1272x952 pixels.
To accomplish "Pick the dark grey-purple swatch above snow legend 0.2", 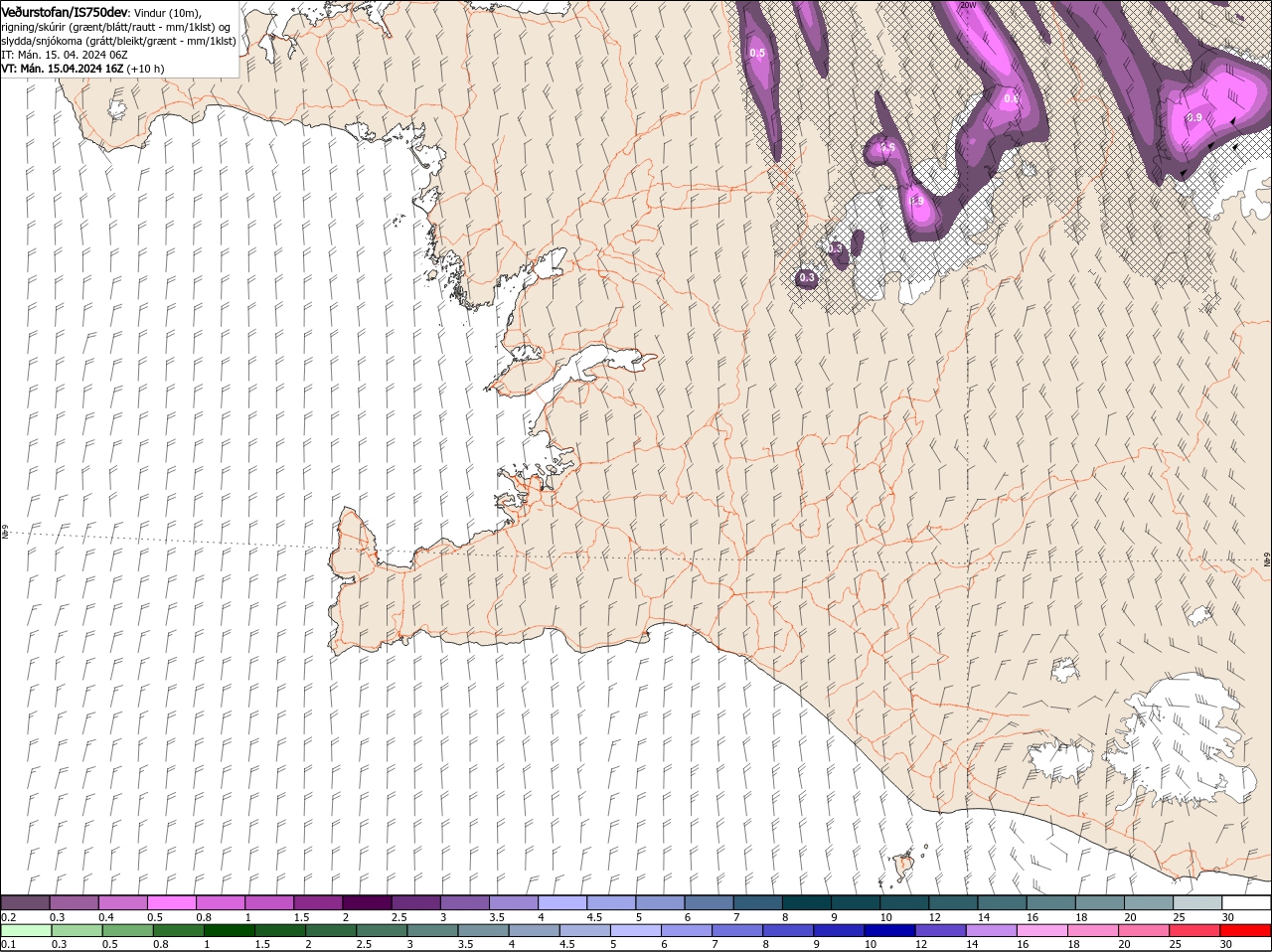I will [25, 902].
